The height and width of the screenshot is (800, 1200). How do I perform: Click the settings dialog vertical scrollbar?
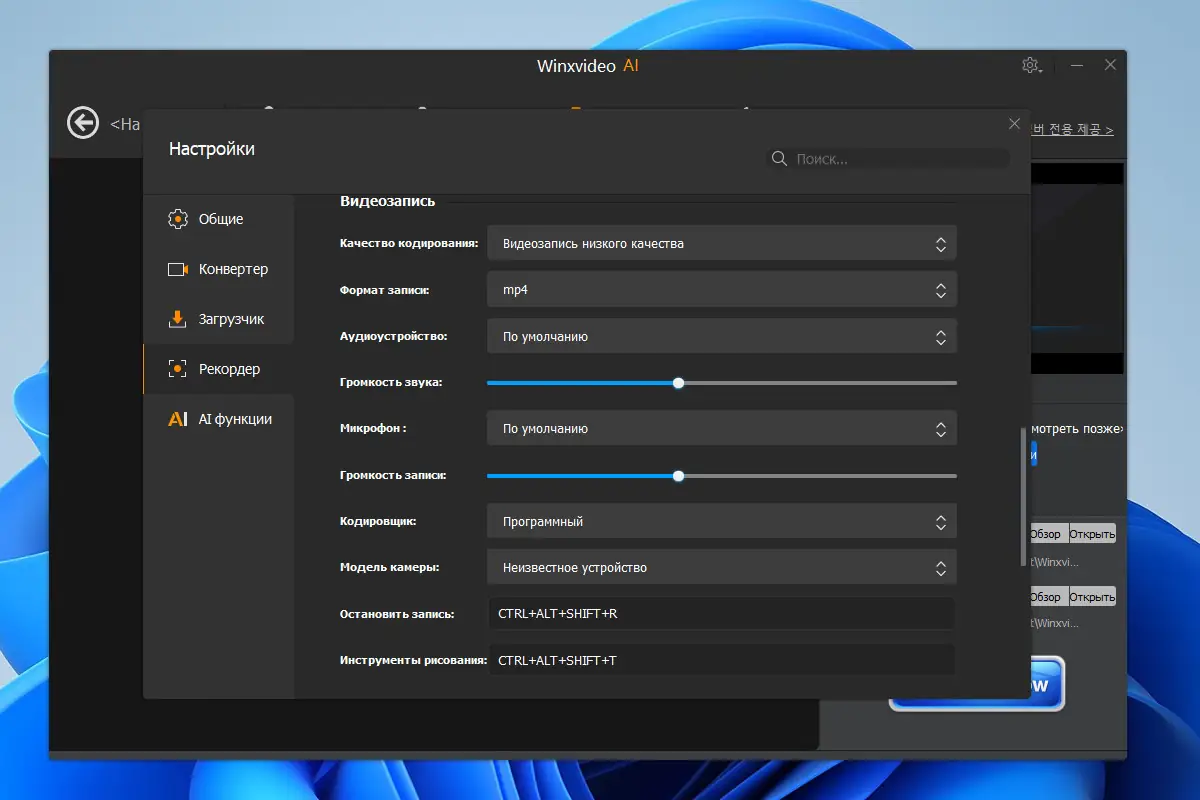tap(1022, 496)
